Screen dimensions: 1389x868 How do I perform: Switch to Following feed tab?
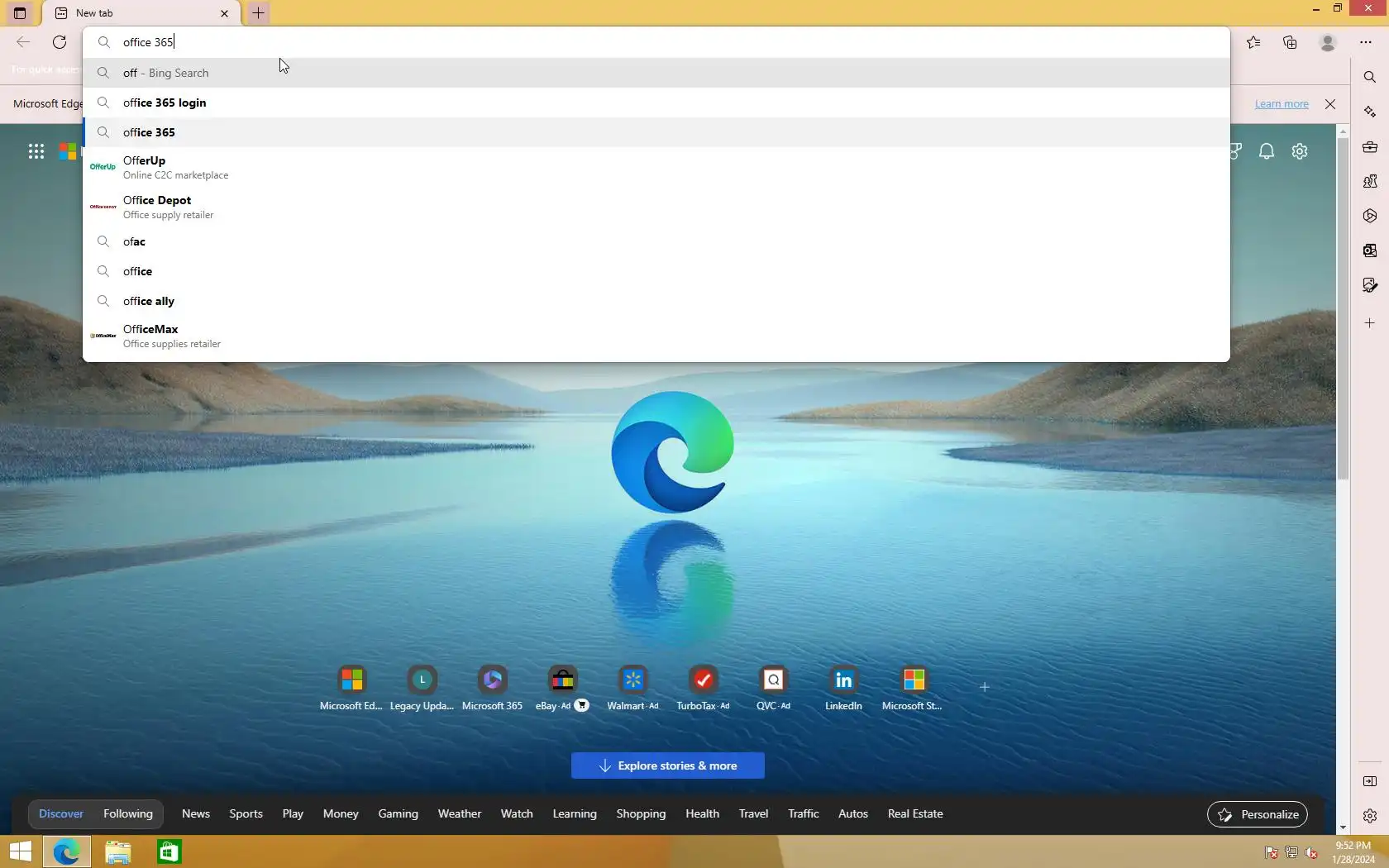[128, 813]
